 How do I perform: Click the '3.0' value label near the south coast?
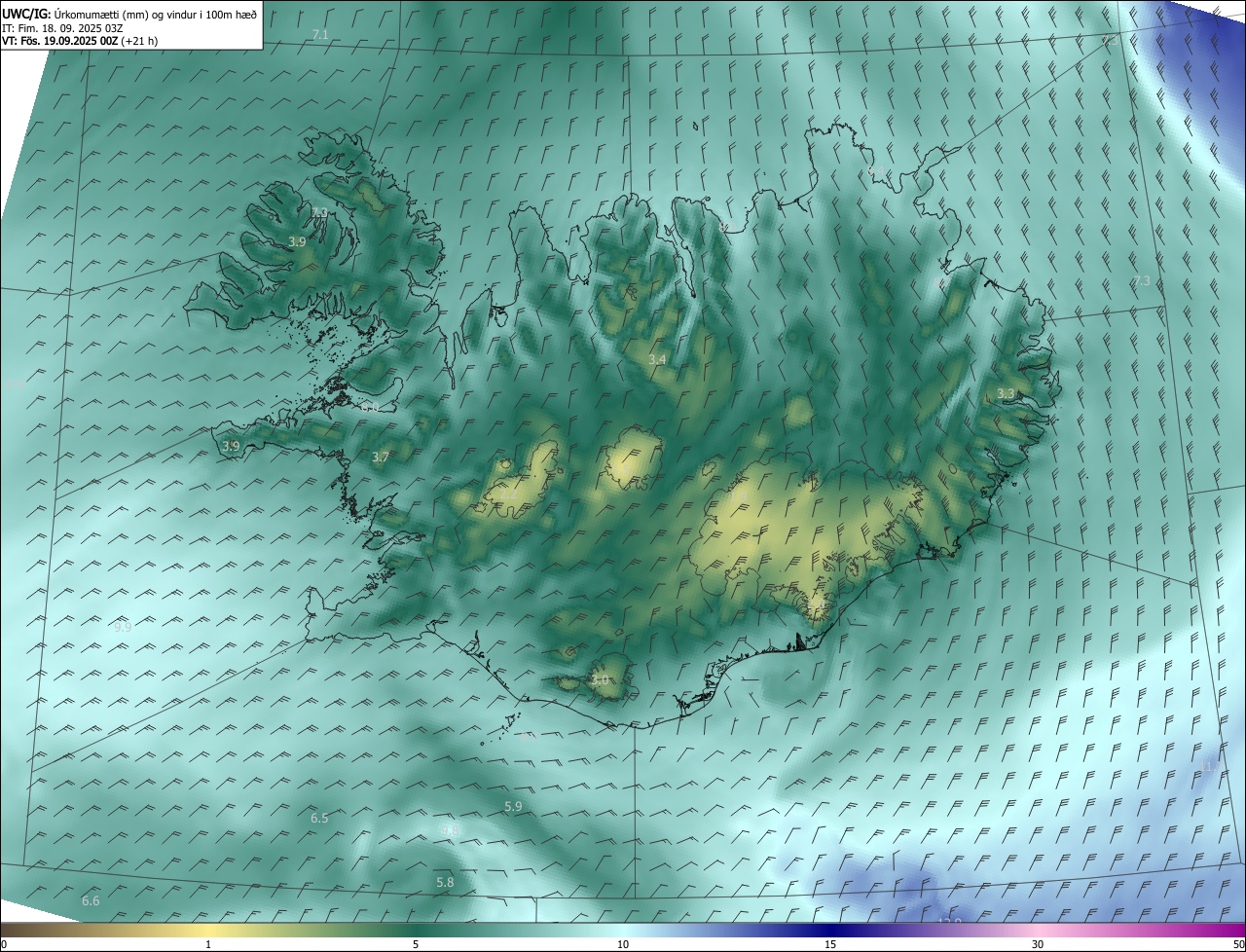click(600, 680)
